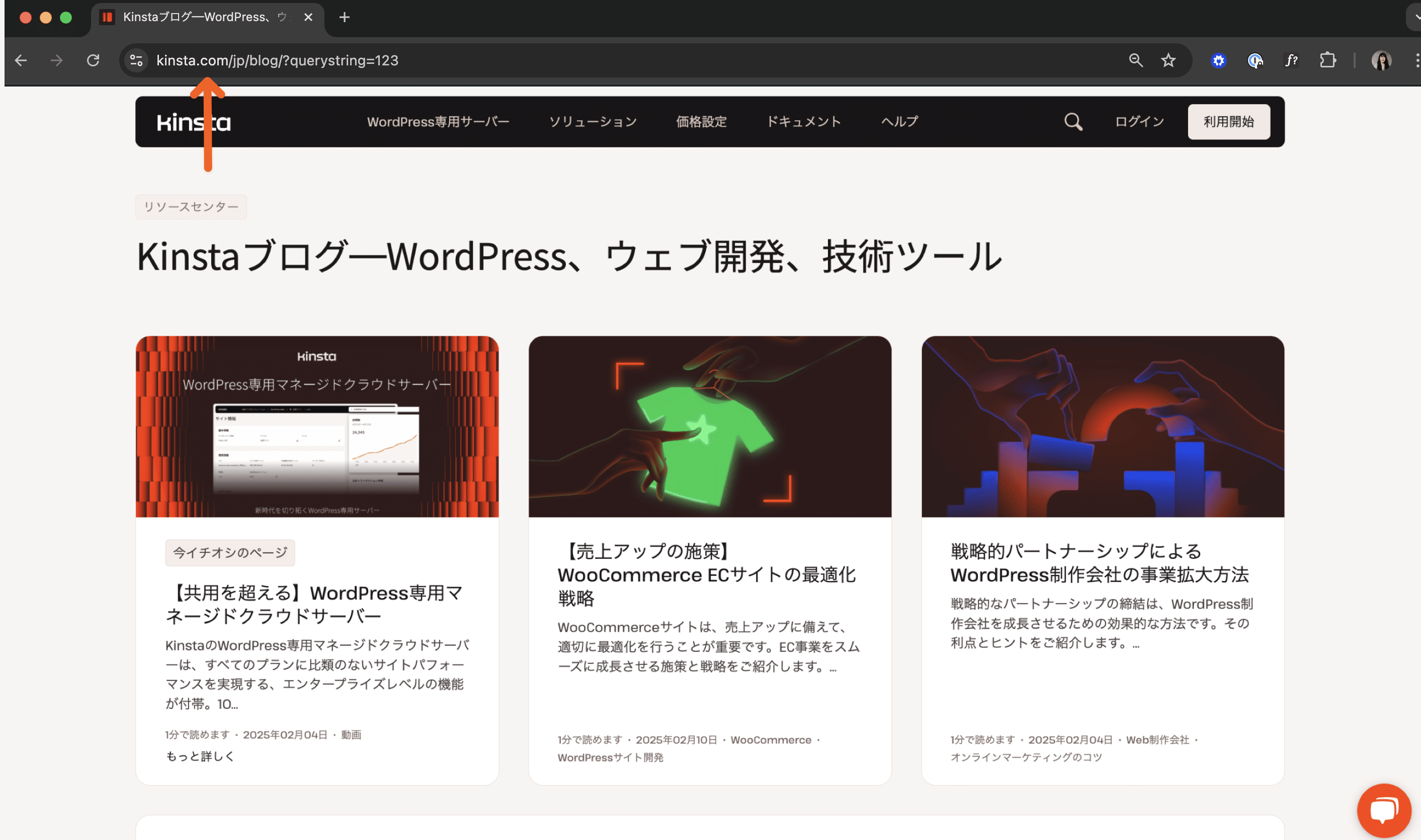Open the Chrome profile avatar

pyautogui.click(x=1381, y=60)
